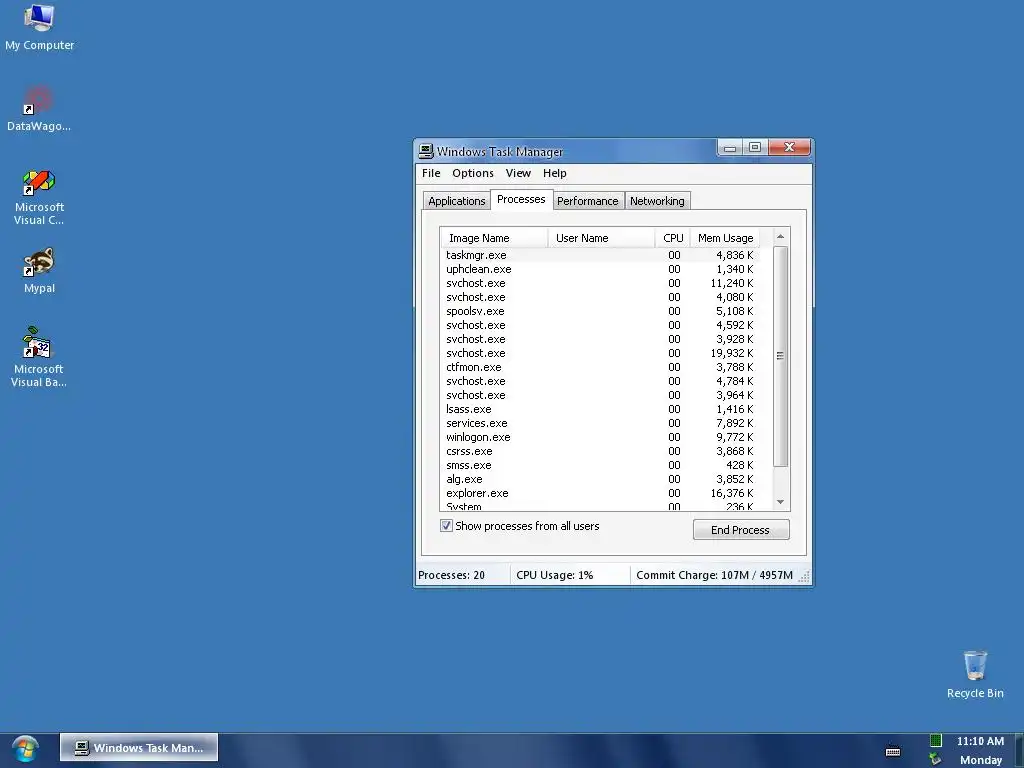Open the Options menu
The height and width of the screenshot is (768, 1024).
(x=473, y=173)
